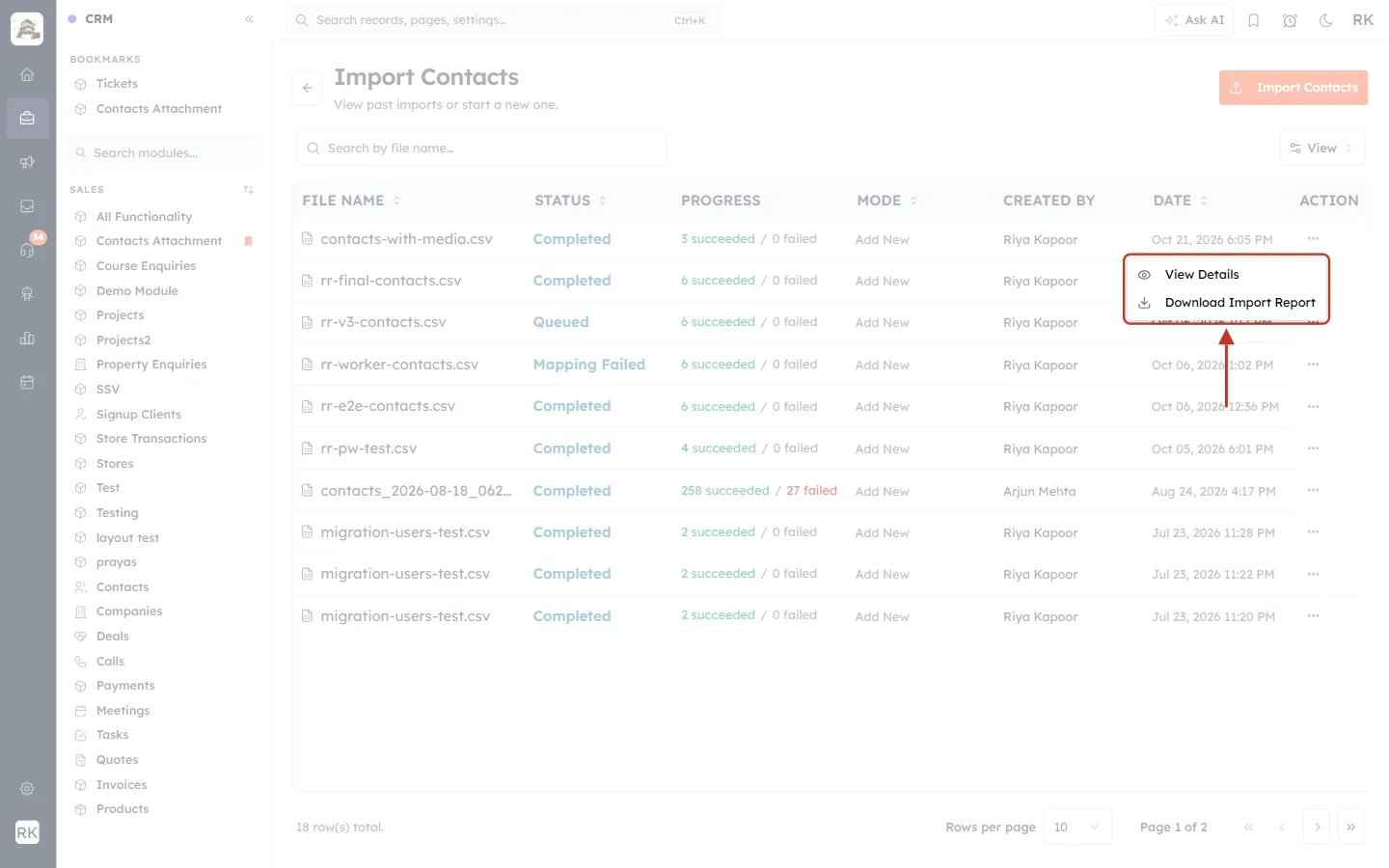Viewport: 1389px width, 868px height.
Task: Open row actions for contacts_2026-08-18 file
Action: (1313, 490)
